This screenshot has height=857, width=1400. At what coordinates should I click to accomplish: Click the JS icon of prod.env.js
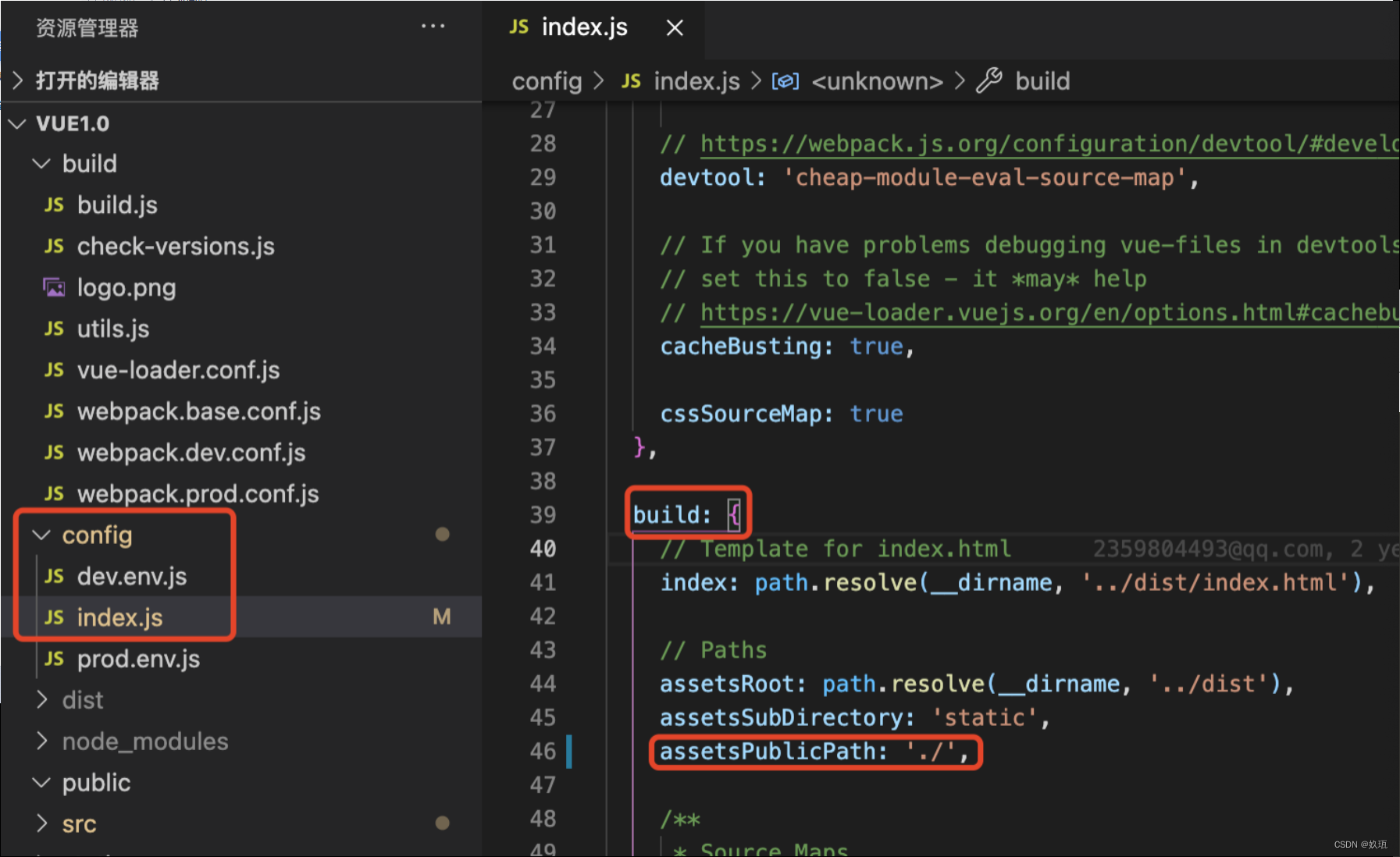(54, 660)
